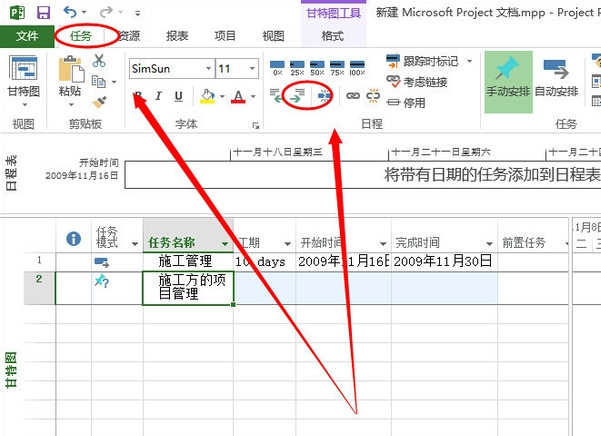Image resolution: width=601 pixels, height=436 pixels.
Task: Click the red font color A button
Action: pyautogui.click(x=238, y=97)
